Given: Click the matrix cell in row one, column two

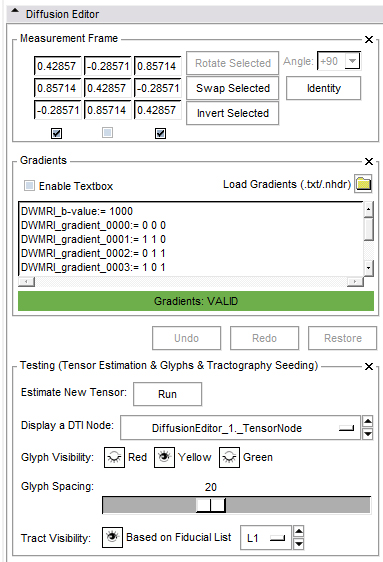Looking at the screenshot, I should 107,66.
